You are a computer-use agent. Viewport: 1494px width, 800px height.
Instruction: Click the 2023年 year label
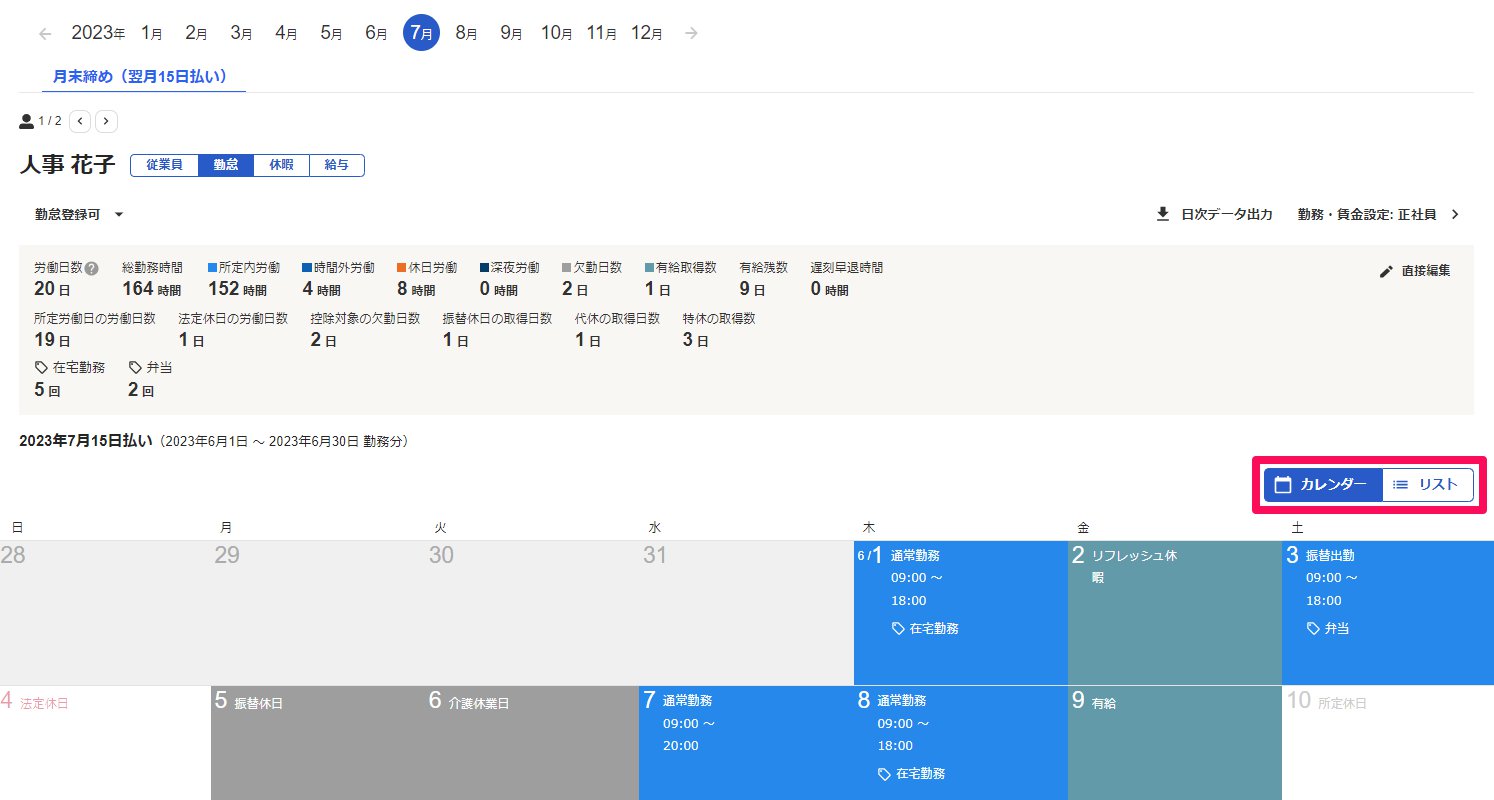[x=98, y=33]
